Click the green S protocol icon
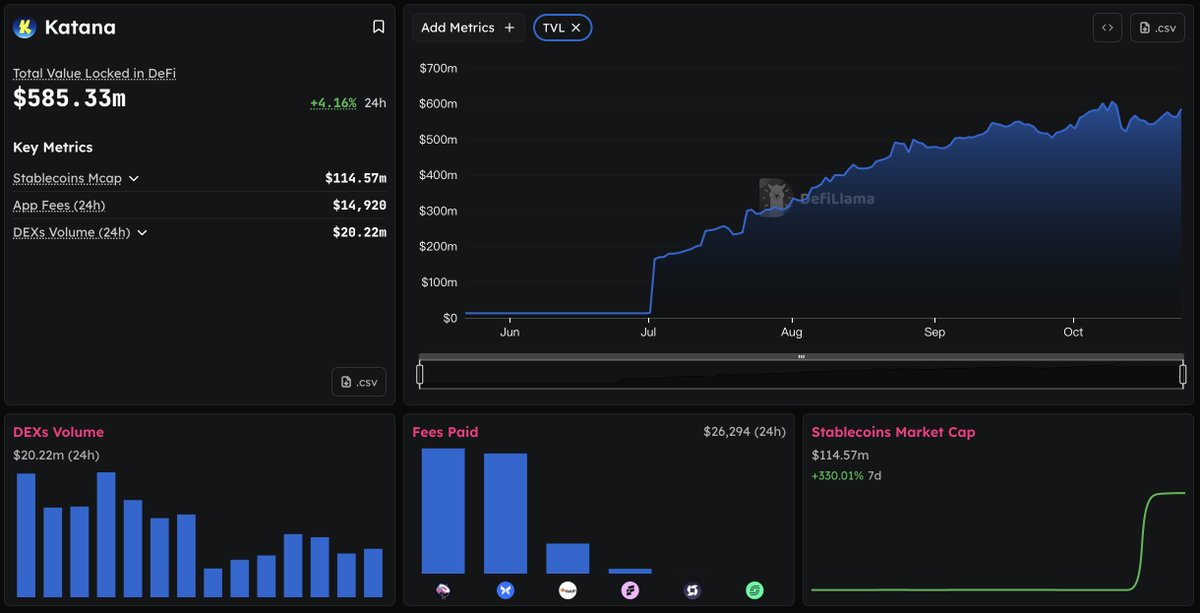Screen dimensions: 1200x613 pyautogui.click(x=755, y=591)
